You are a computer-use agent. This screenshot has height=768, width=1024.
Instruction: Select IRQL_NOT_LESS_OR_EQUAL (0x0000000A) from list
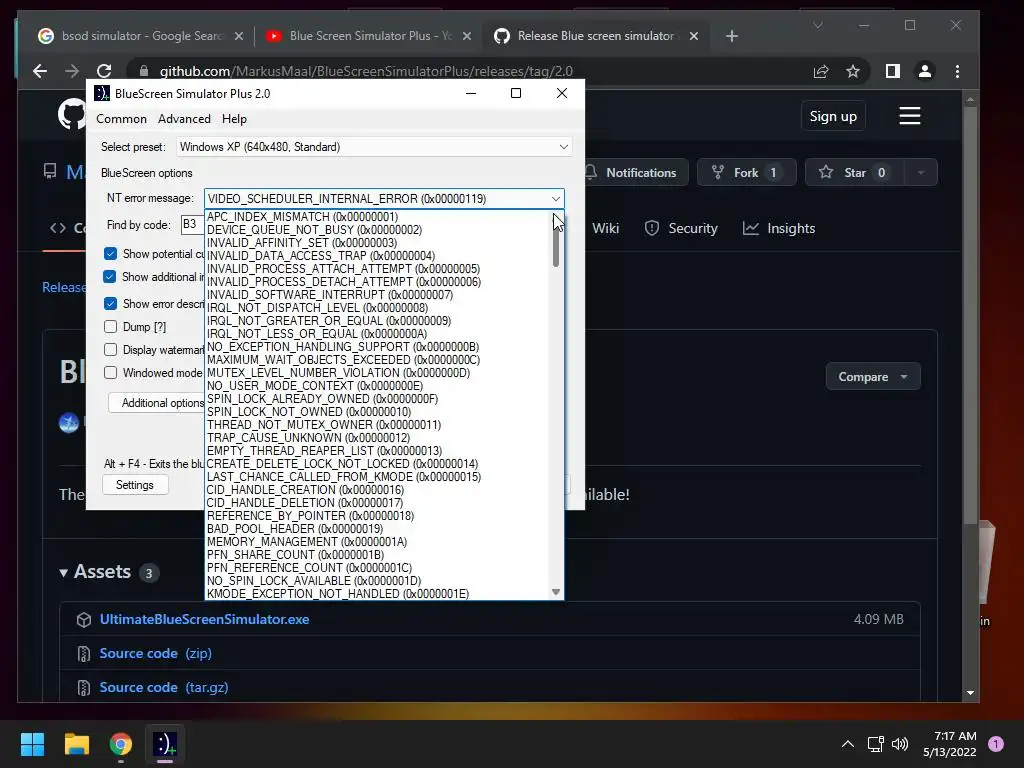coord(317,334)
